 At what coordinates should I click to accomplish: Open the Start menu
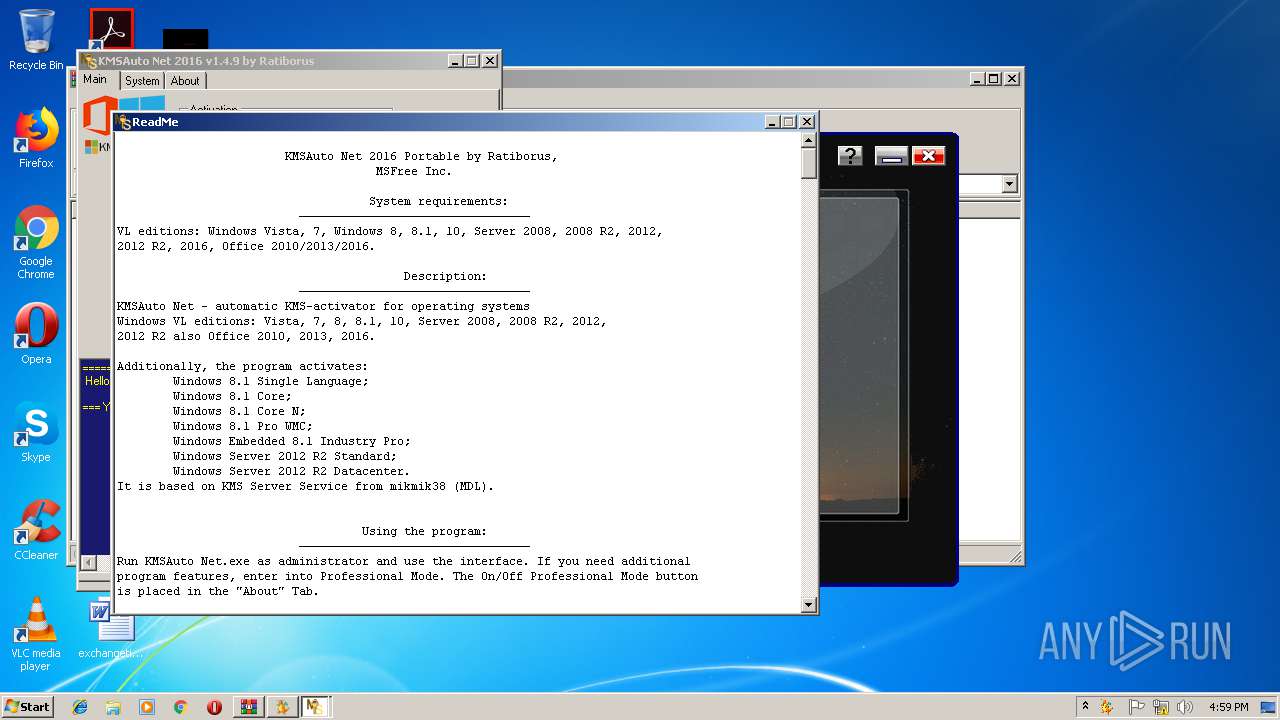tap(27, 706)
